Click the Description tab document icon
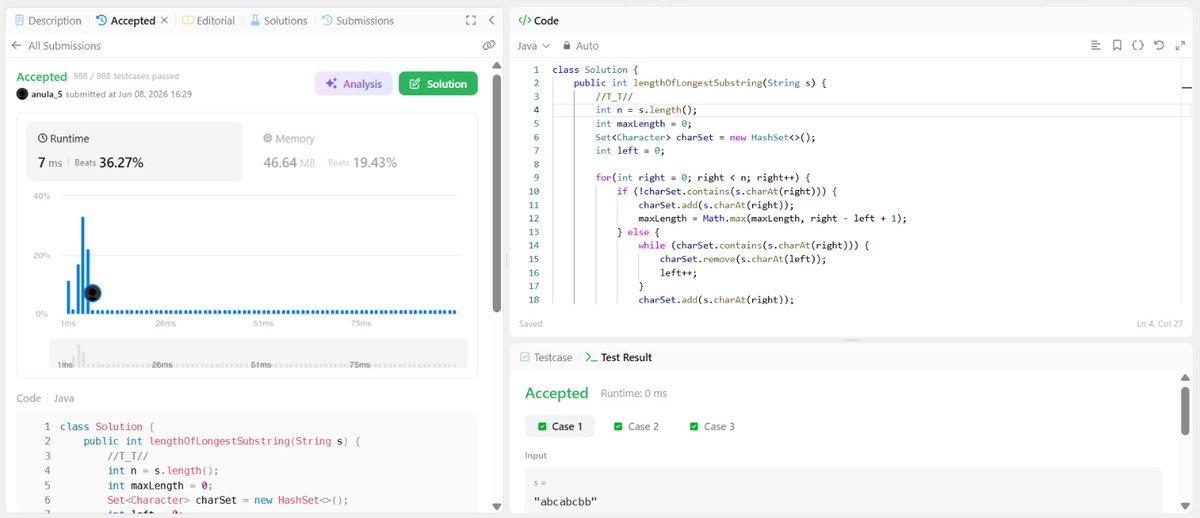 tap(20, 20)
